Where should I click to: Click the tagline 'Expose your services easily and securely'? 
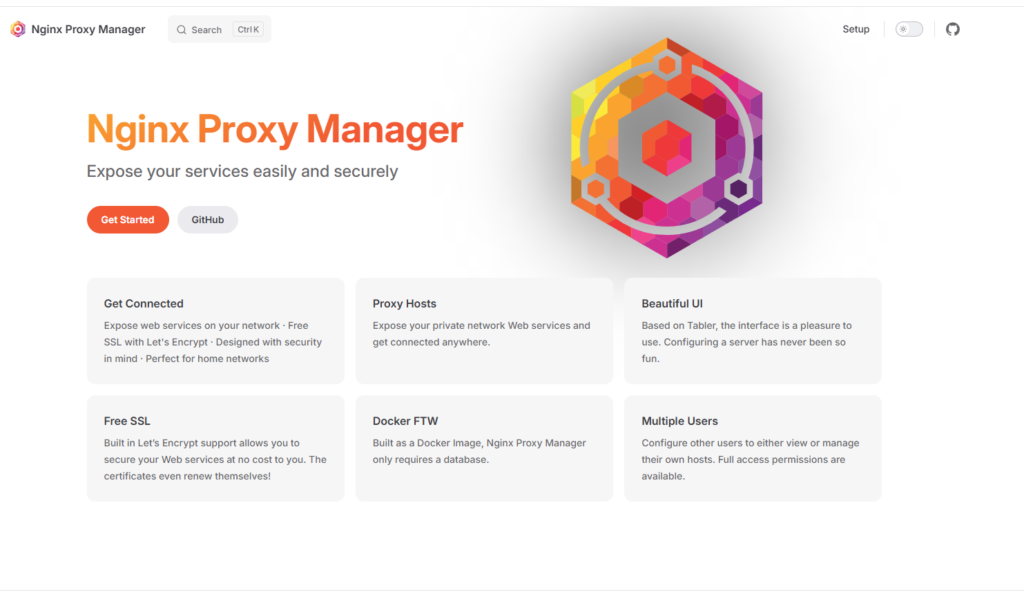pos(242,171)
